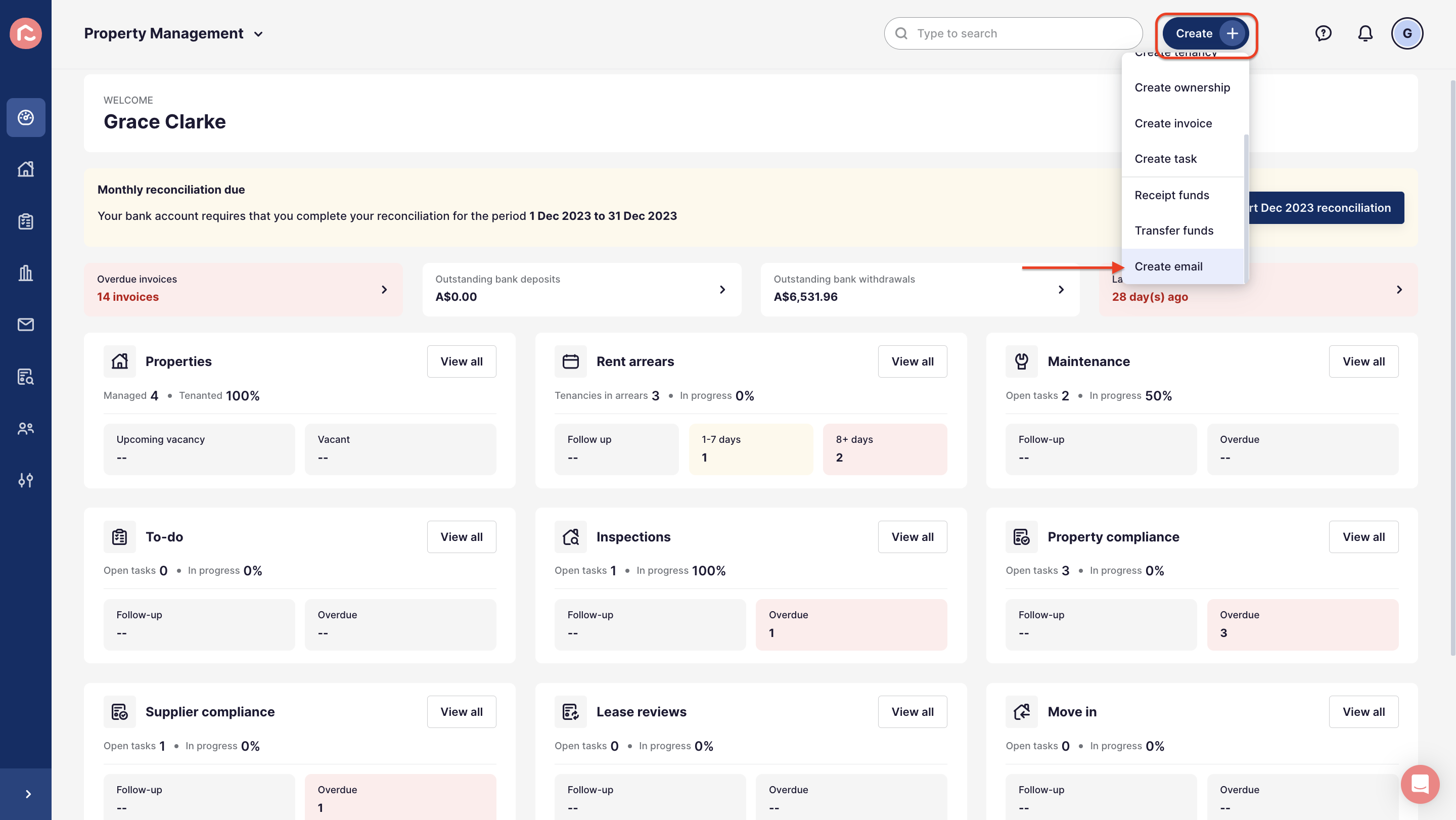Open the accounting building icon in sidebar
Image resolution: width=1456 pixels, height=820 pixels.
click(x=25, y=273)
